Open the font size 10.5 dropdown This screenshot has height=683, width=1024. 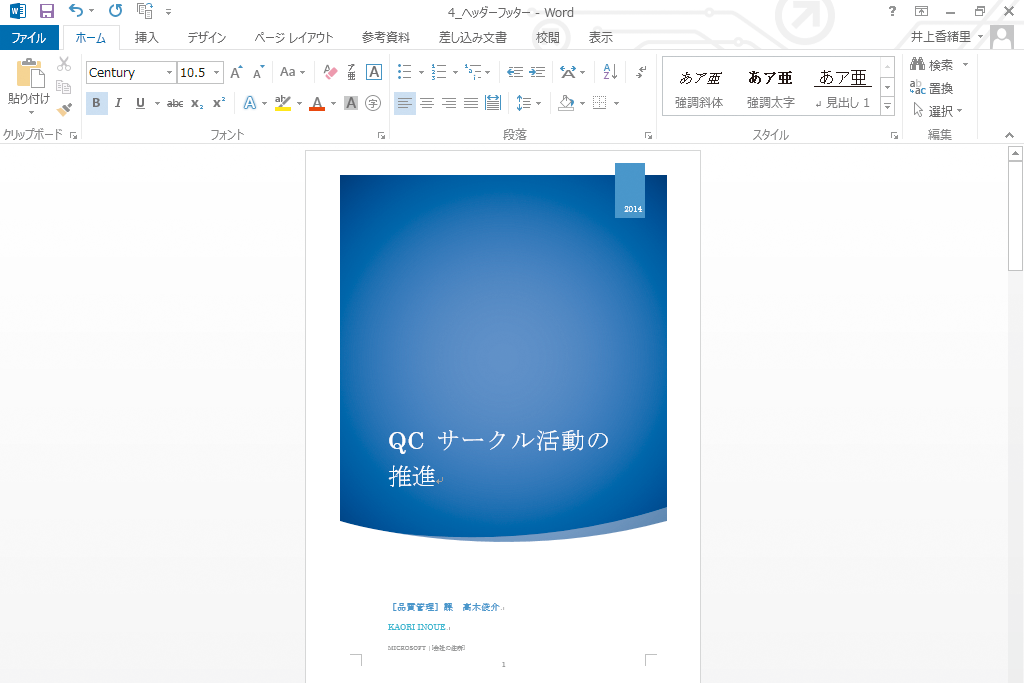[x=216, y=72]
